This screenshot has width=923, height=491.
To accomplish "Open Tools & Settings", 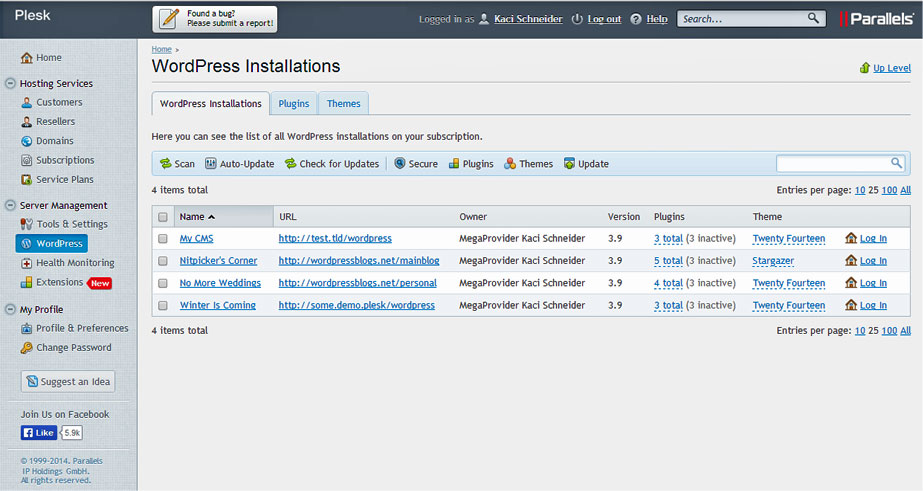I will point(64,224).
